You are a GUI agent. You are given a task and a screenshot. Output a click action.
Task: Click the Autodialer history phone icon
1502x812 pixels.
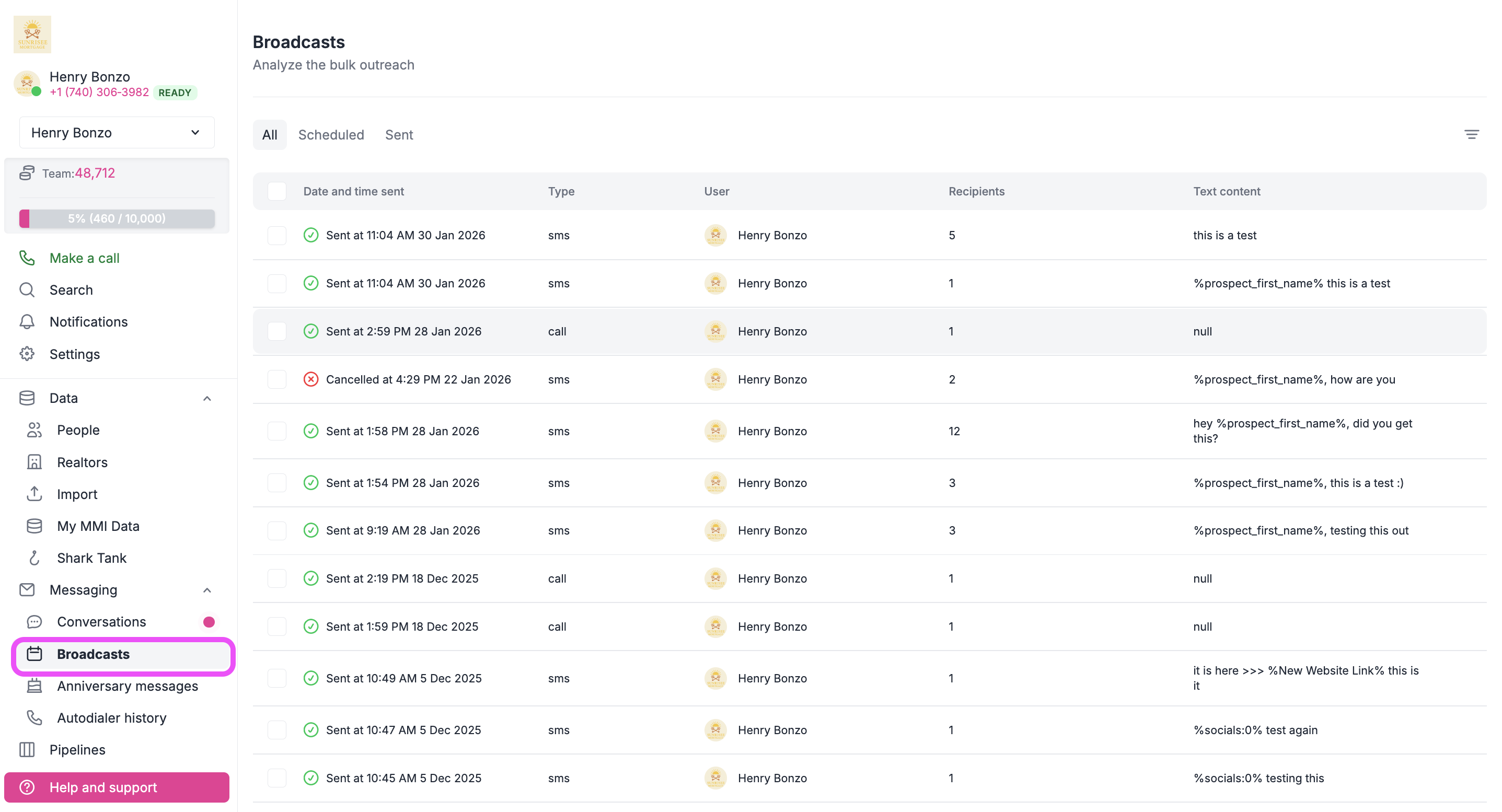(x=34, y=717)
